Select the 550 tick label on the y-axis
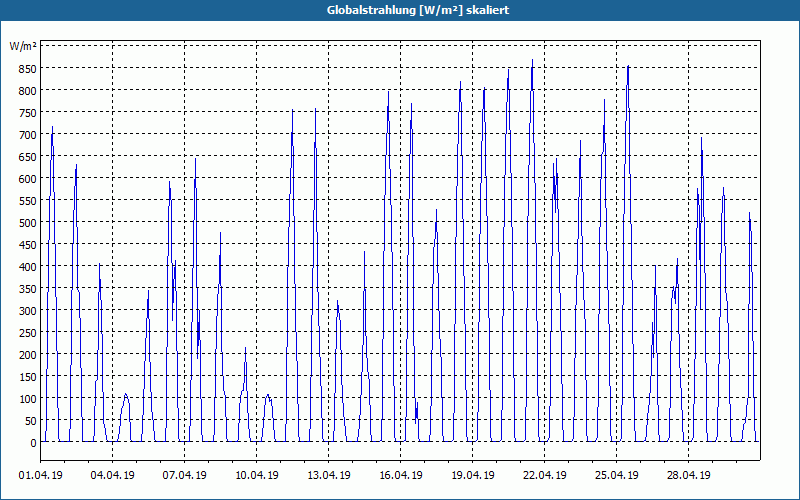This screenshot has height=500, width=800. coord(28,201)
